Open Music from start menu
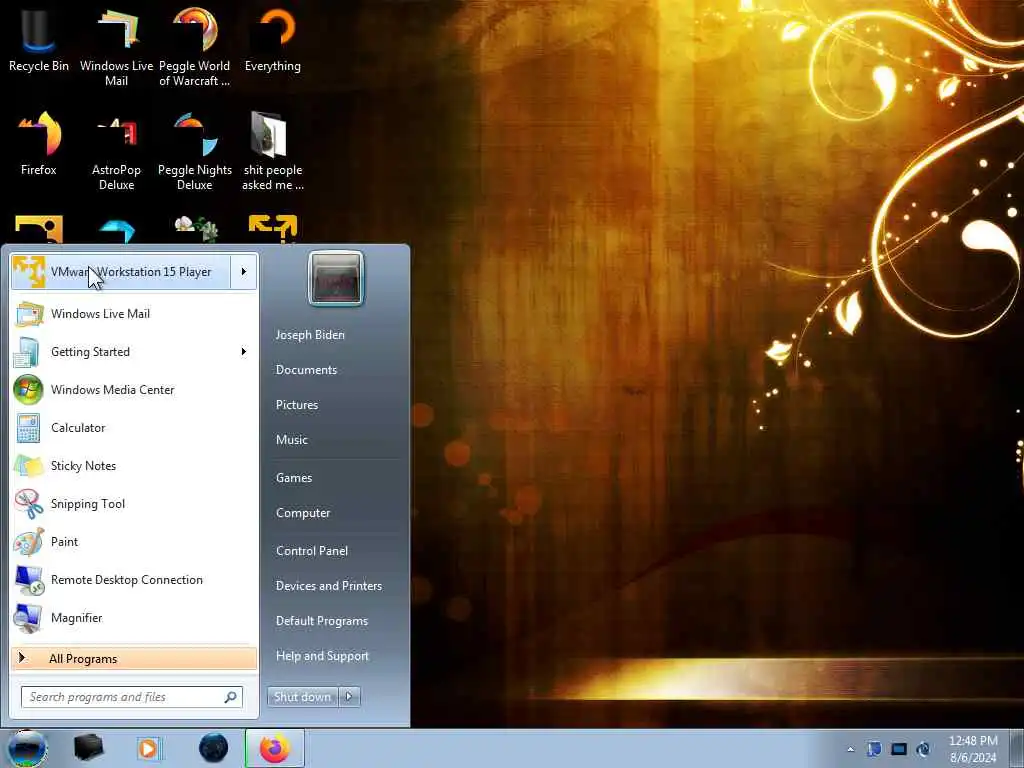Screen dimensions: 1024x768 (292, 440)
